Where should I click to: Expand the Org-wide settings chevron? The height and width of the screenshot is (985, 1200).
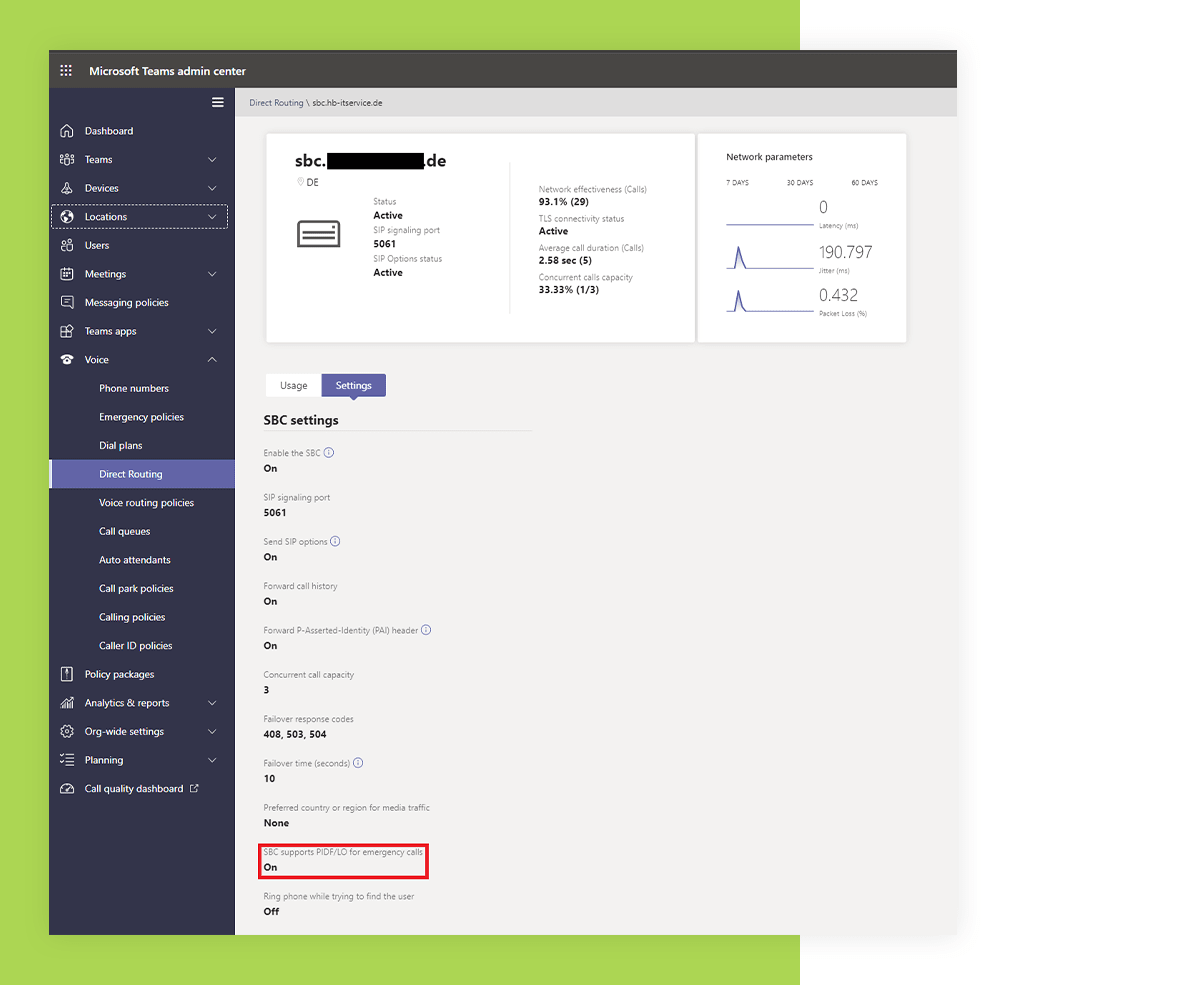tap(212, 731)
